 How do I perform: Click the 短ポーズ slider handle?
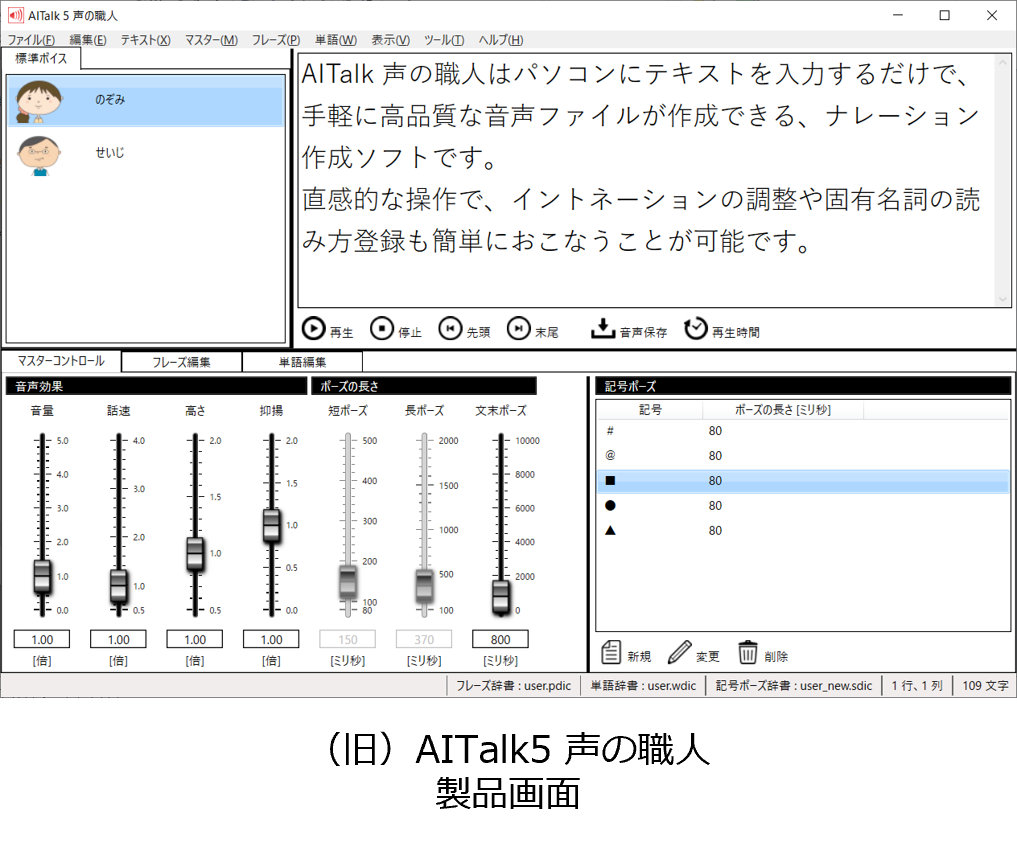[348, 582]
